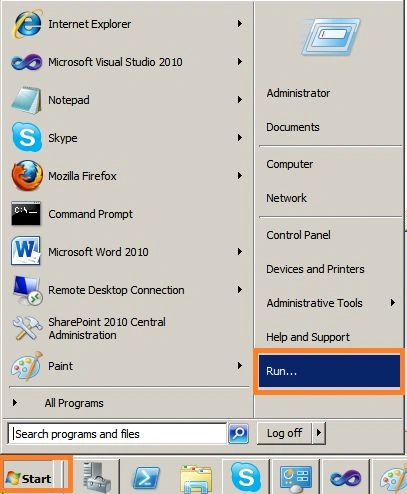Open Visual Studio from the taskbar
Viewport: 407px width, 494px height.
(345, 478)
